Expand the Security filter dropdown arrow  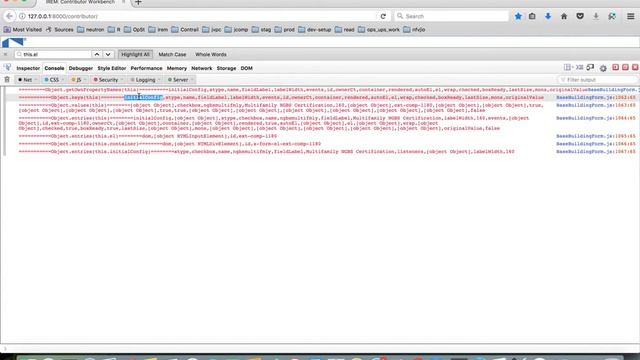(x=122, y=80)
